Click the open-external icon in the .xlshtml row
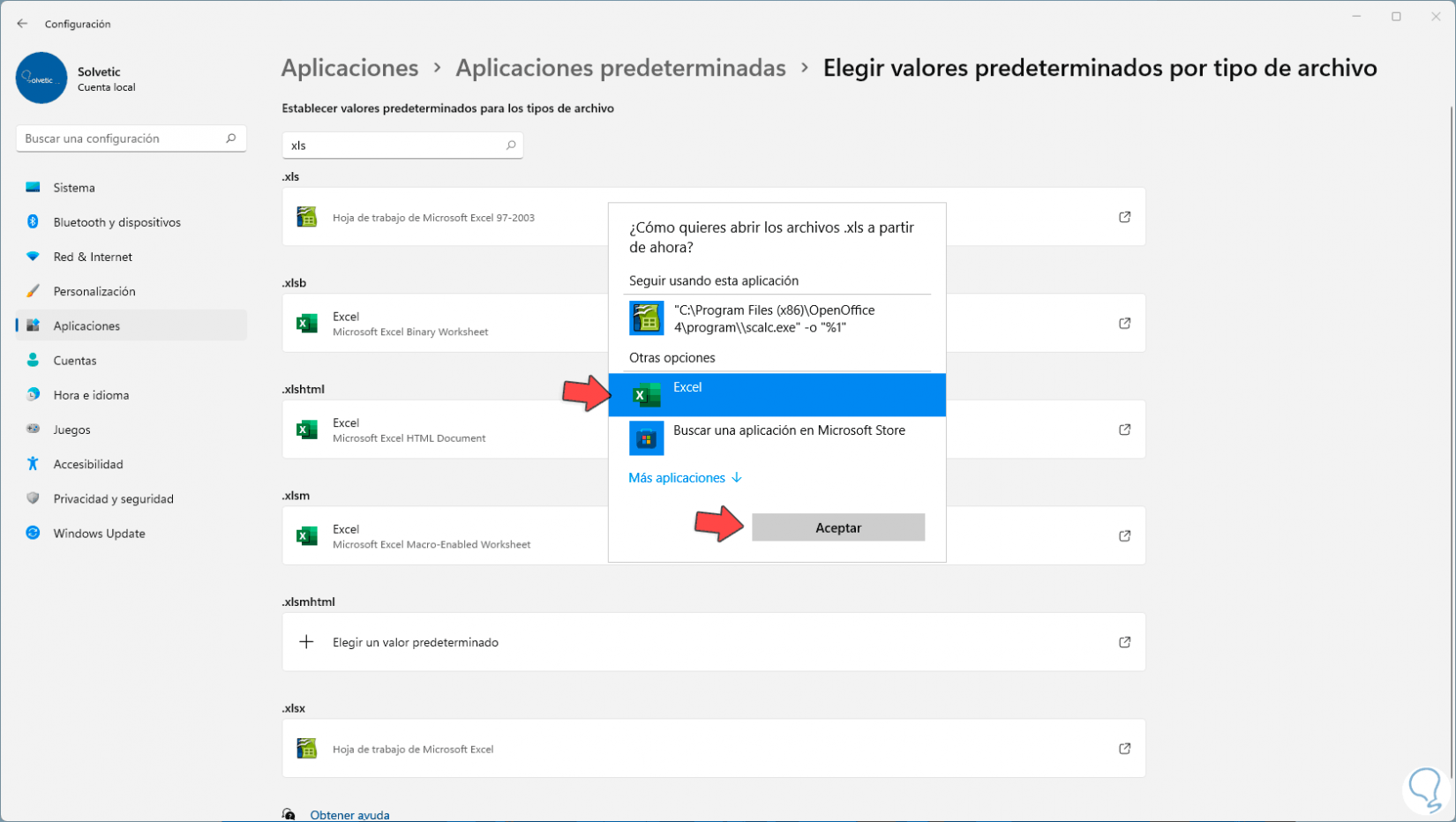The height and width of the screenshot is (822, 1456). [x=1124, y=430]
